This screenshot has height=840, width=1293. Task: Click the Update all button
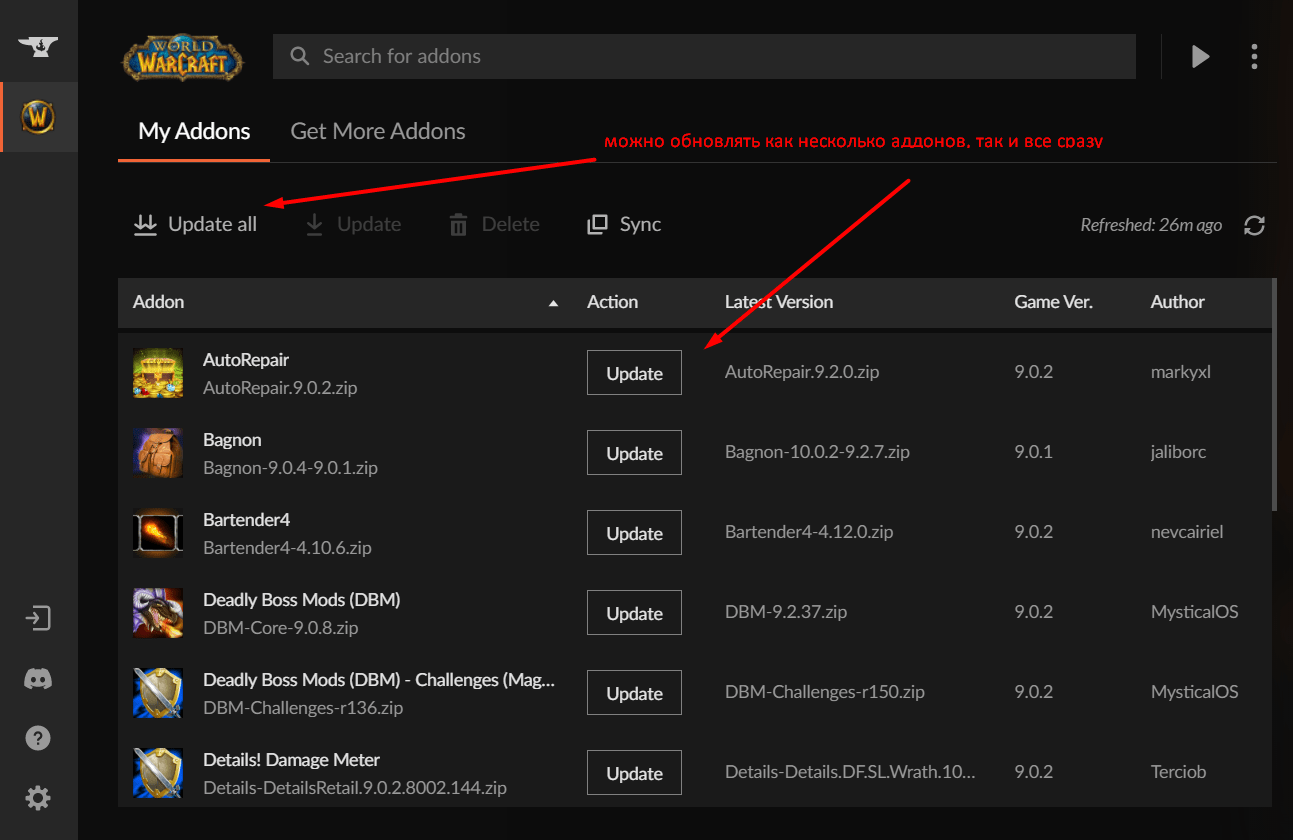tap(196, 225)
